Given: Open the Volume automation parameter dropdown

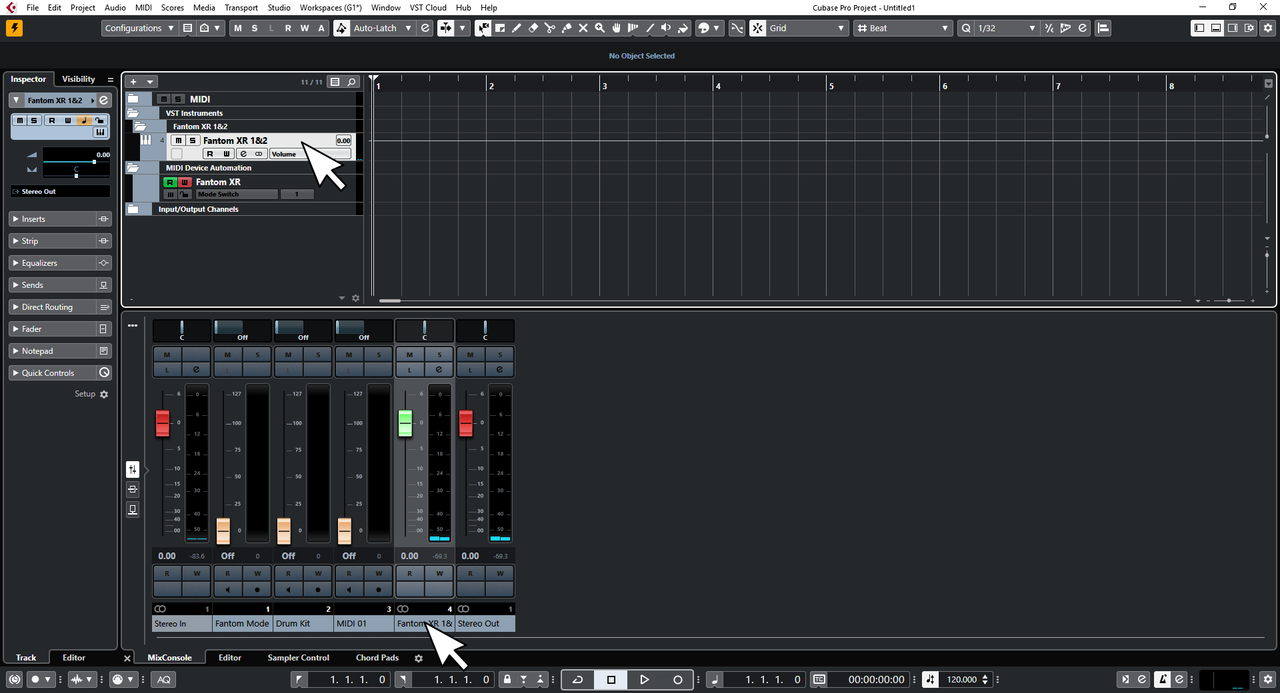Looking at the screenshot, I should pyautogui.click(x=310, y=154).
